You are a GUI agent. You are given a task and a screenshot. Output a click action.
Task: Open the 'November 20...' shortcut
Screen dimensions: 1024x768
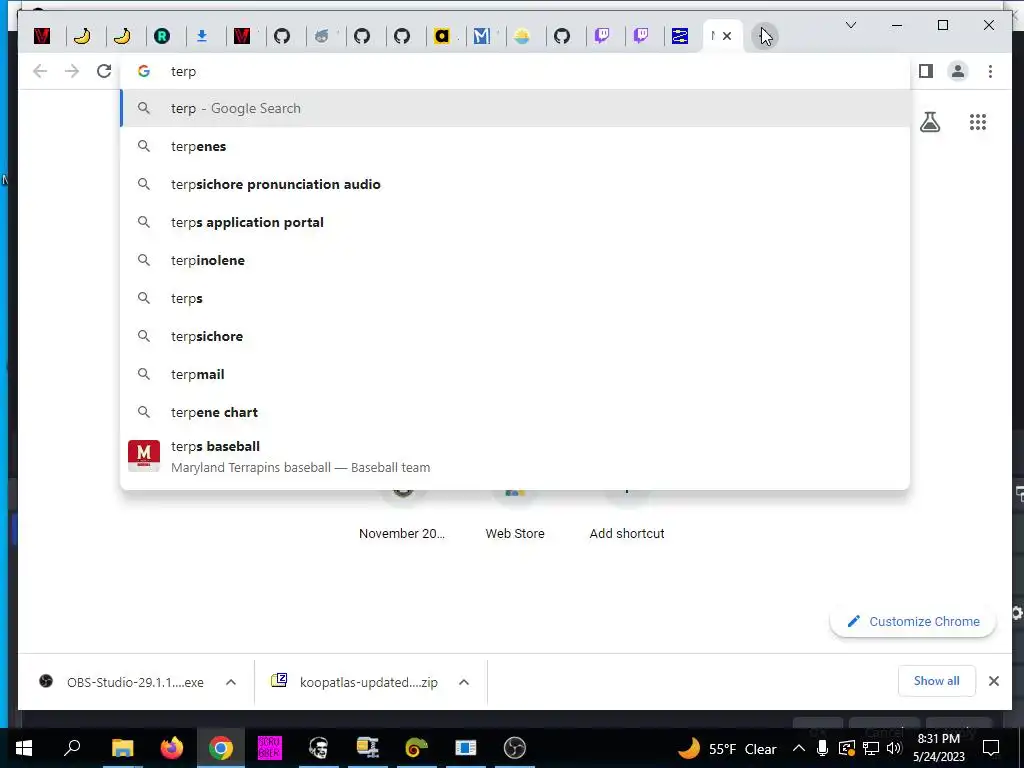click(x=402, y=516)
